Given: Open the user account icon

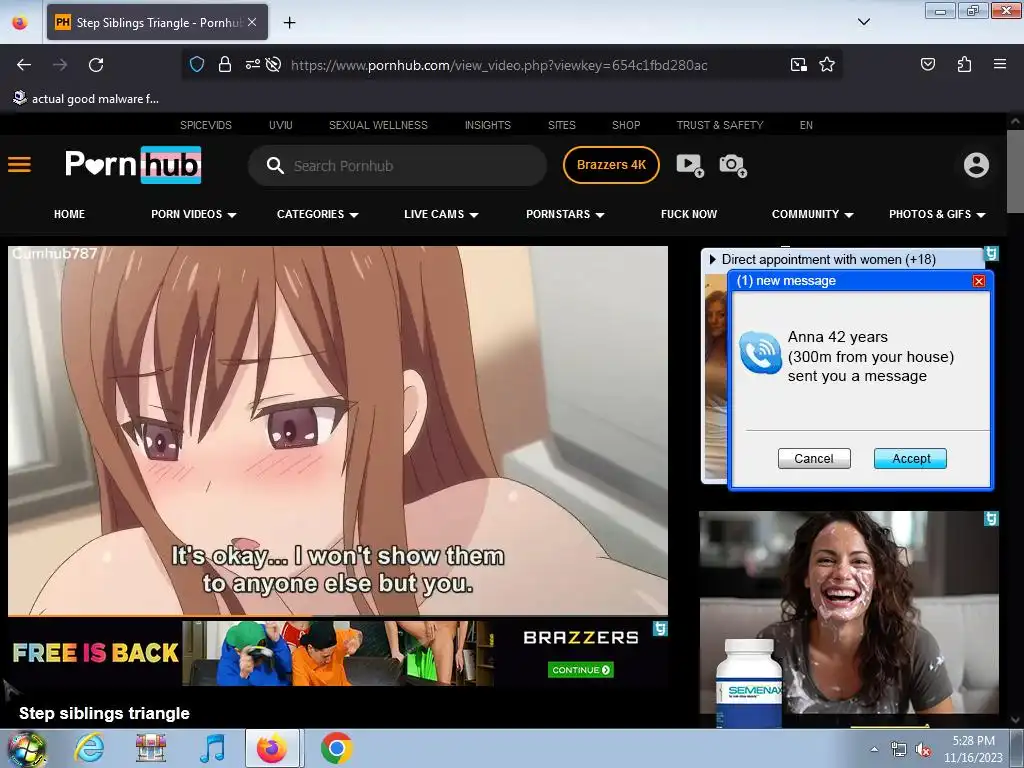Looking at the screenshot, I should point(976,165).
